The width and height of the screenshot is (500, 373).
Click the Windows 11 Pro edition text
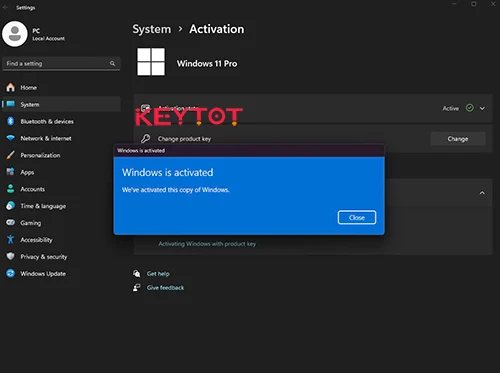click(207, 63)
